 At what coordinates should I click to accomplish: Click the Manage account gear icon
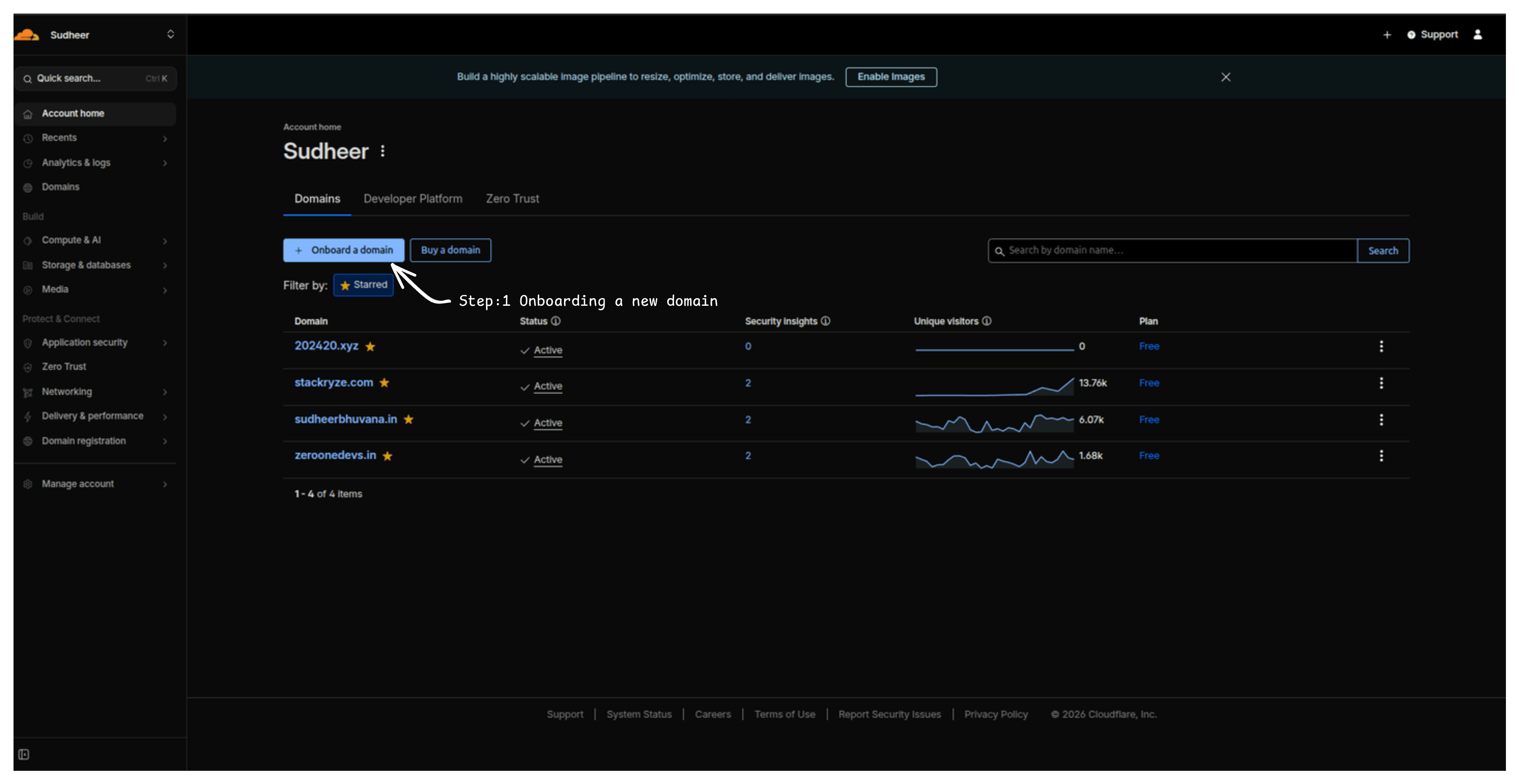tap(28, 485)
